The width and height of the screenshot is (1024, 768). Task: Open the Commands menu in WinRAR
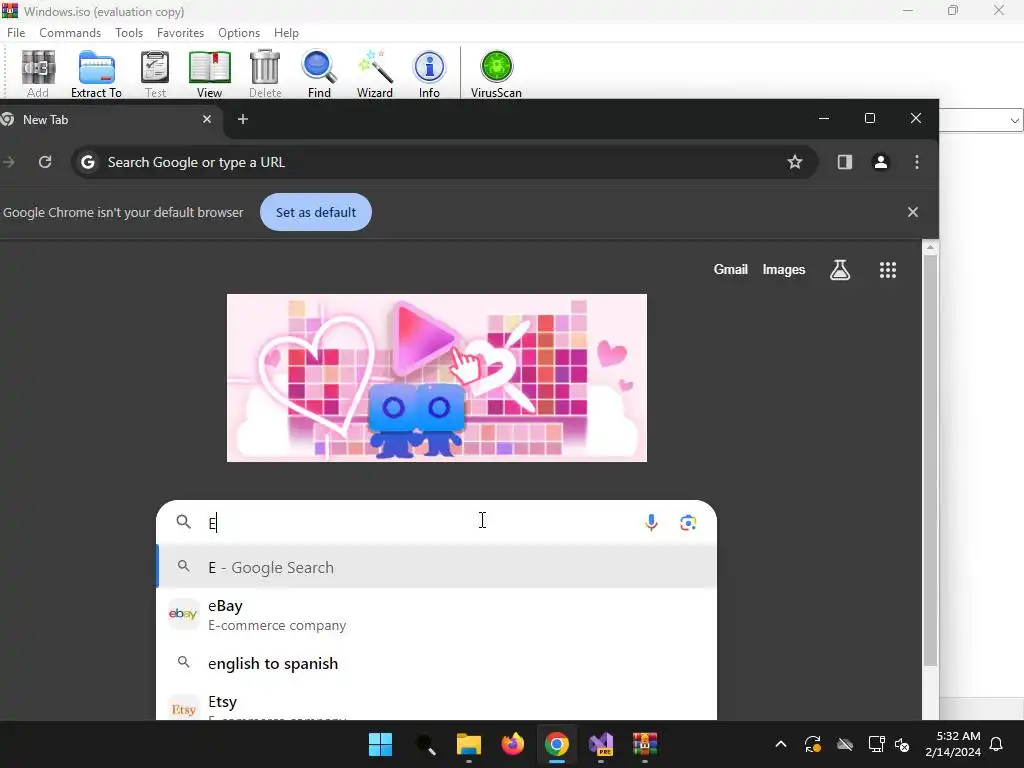[x=70, y=33]
